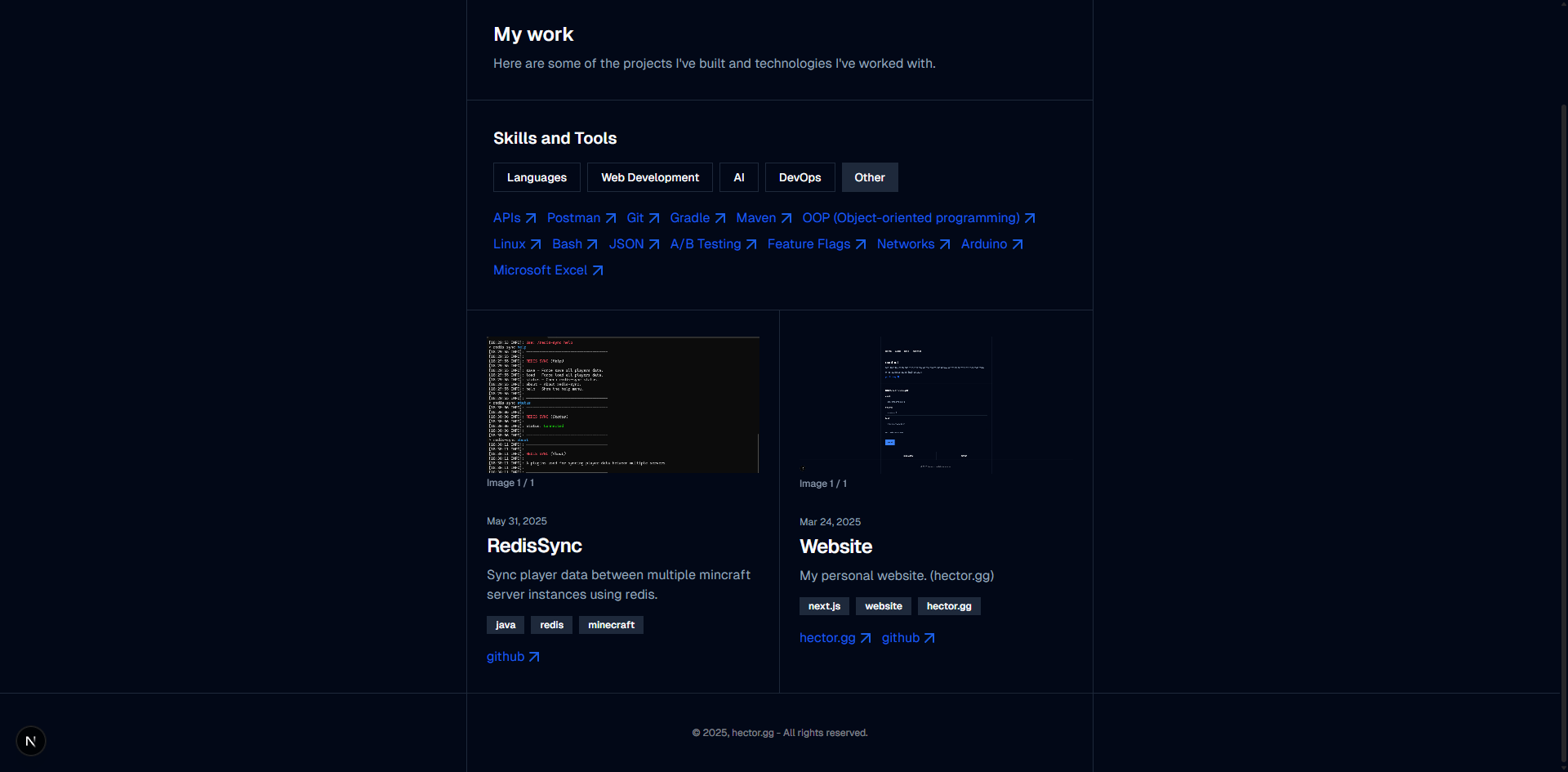1568x772 pixels.
Task: Open OOP (Object-oriented programming) link
Action: pyautogui.click(x=919, y=218)
